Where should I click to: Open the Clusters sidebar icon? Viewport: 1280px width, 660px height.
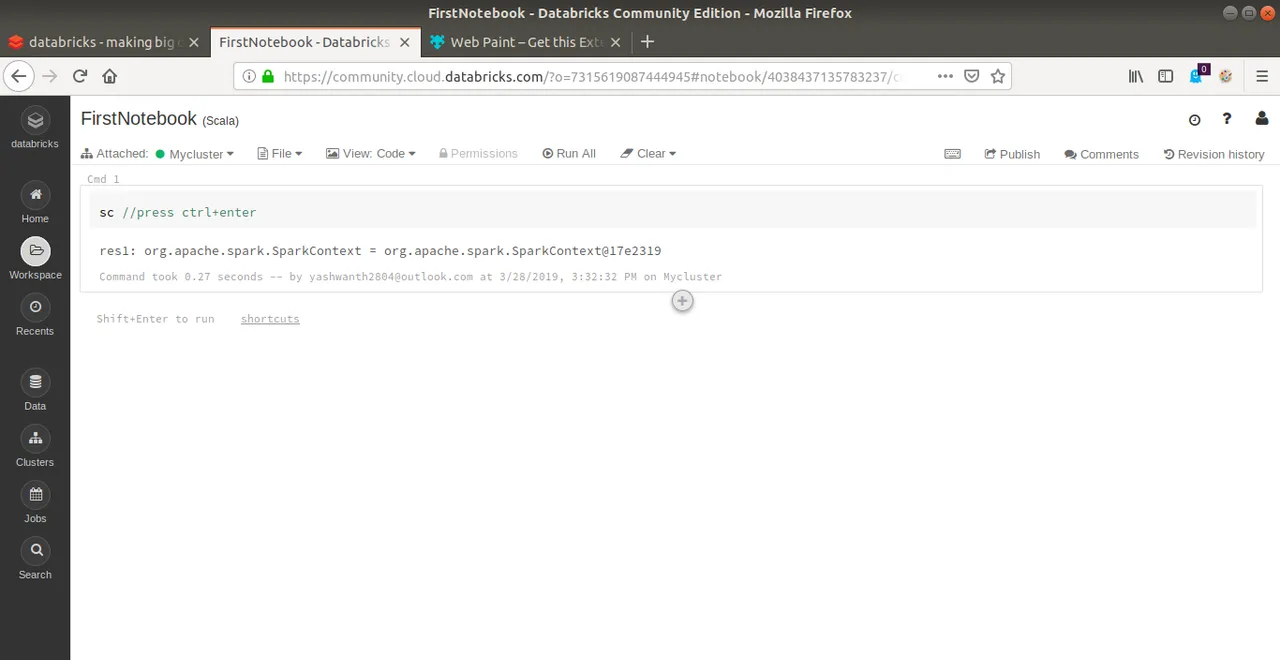point(35,438)
